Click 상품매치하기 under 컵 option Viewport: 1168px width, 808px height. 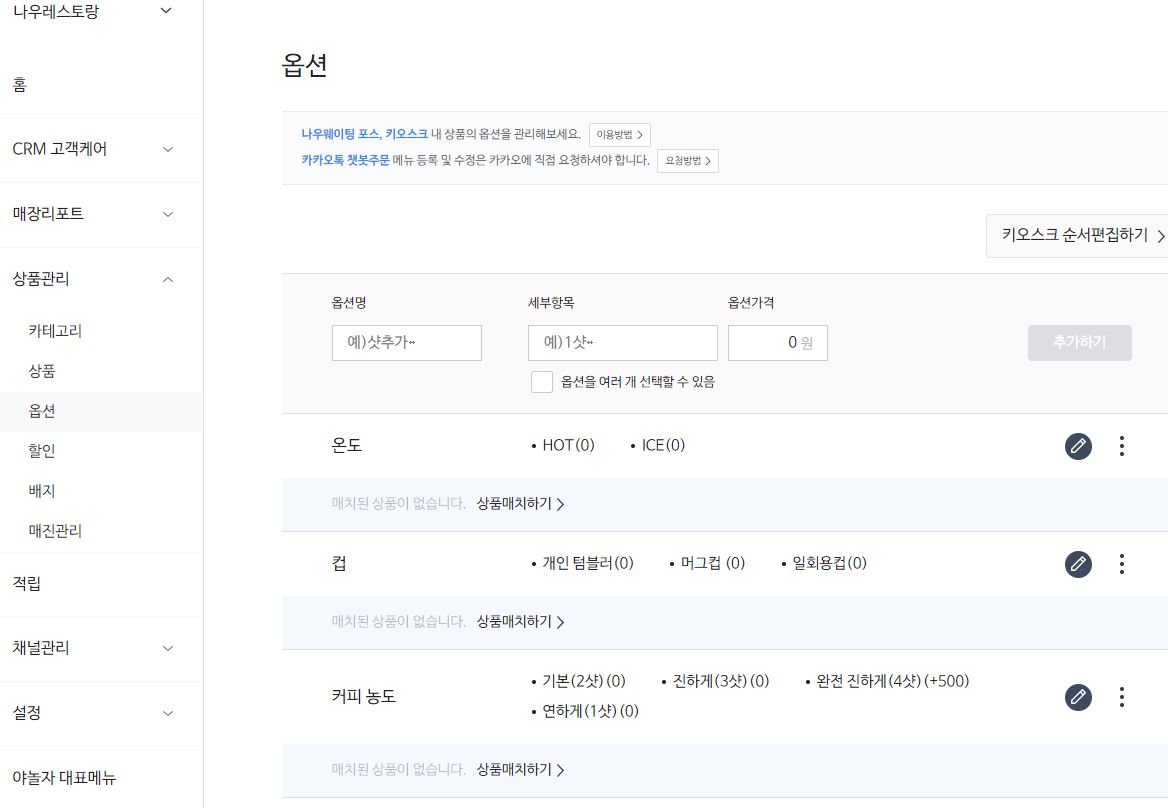coord(520,622)
